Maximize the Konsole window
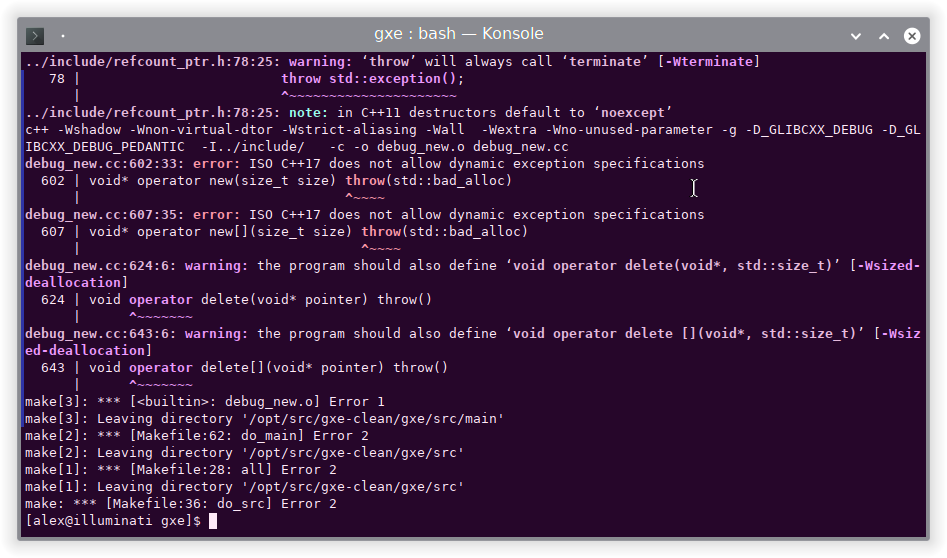This screenshot has width=947, height=558. [x=884, y=36]
